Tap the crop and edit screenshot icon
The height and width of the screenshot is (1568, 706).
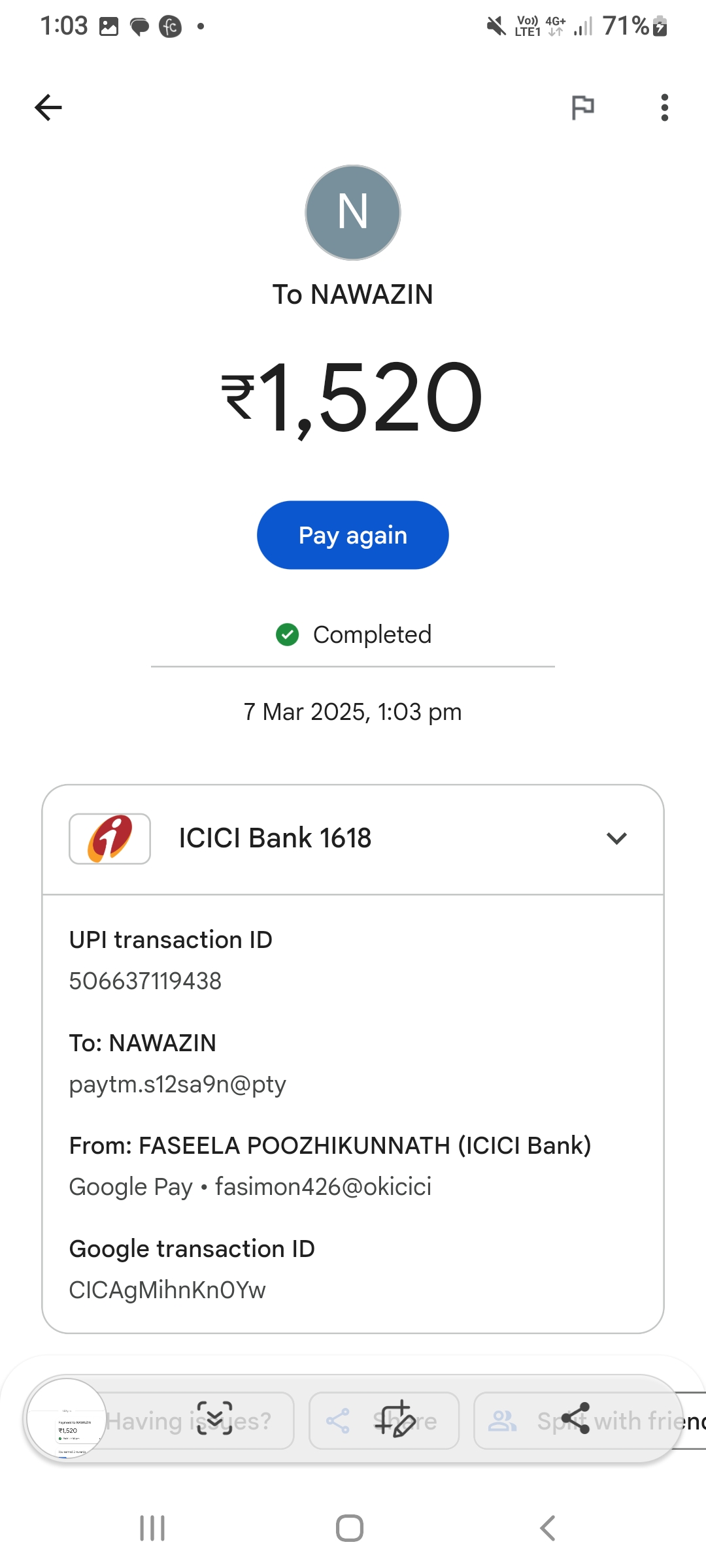tap(395, 1418)
